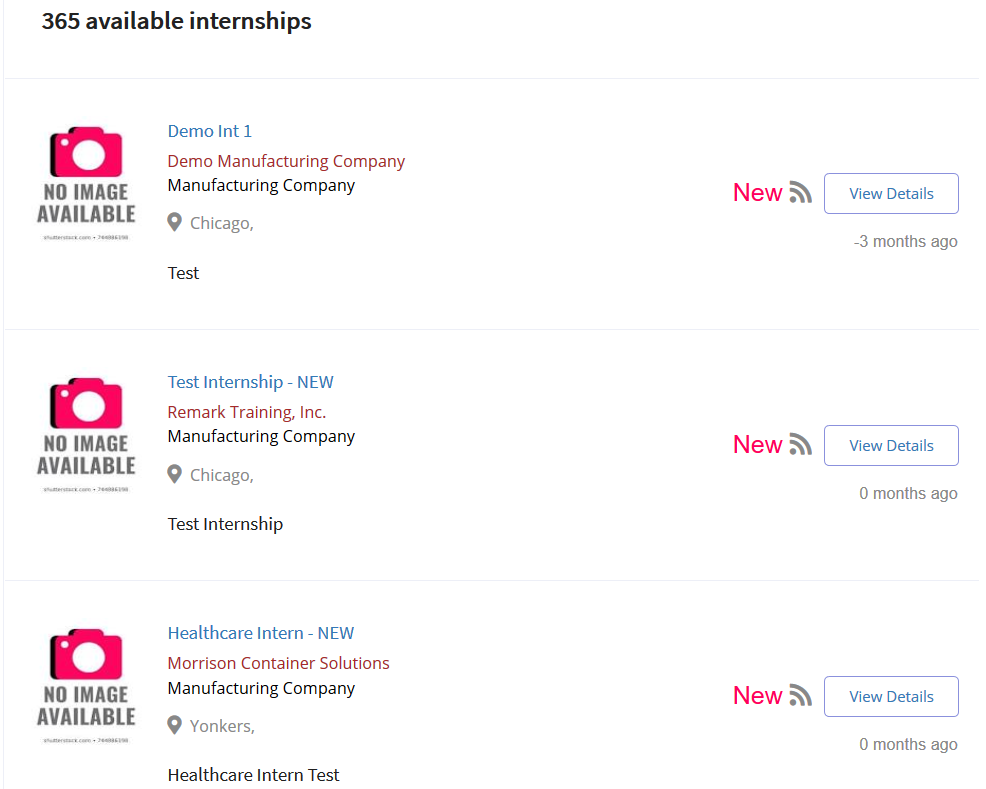Image resolution: width=986 pixels, height=789 pixels.
Task: Click location pin beside Yonkers
Action: tap(175, 726)
